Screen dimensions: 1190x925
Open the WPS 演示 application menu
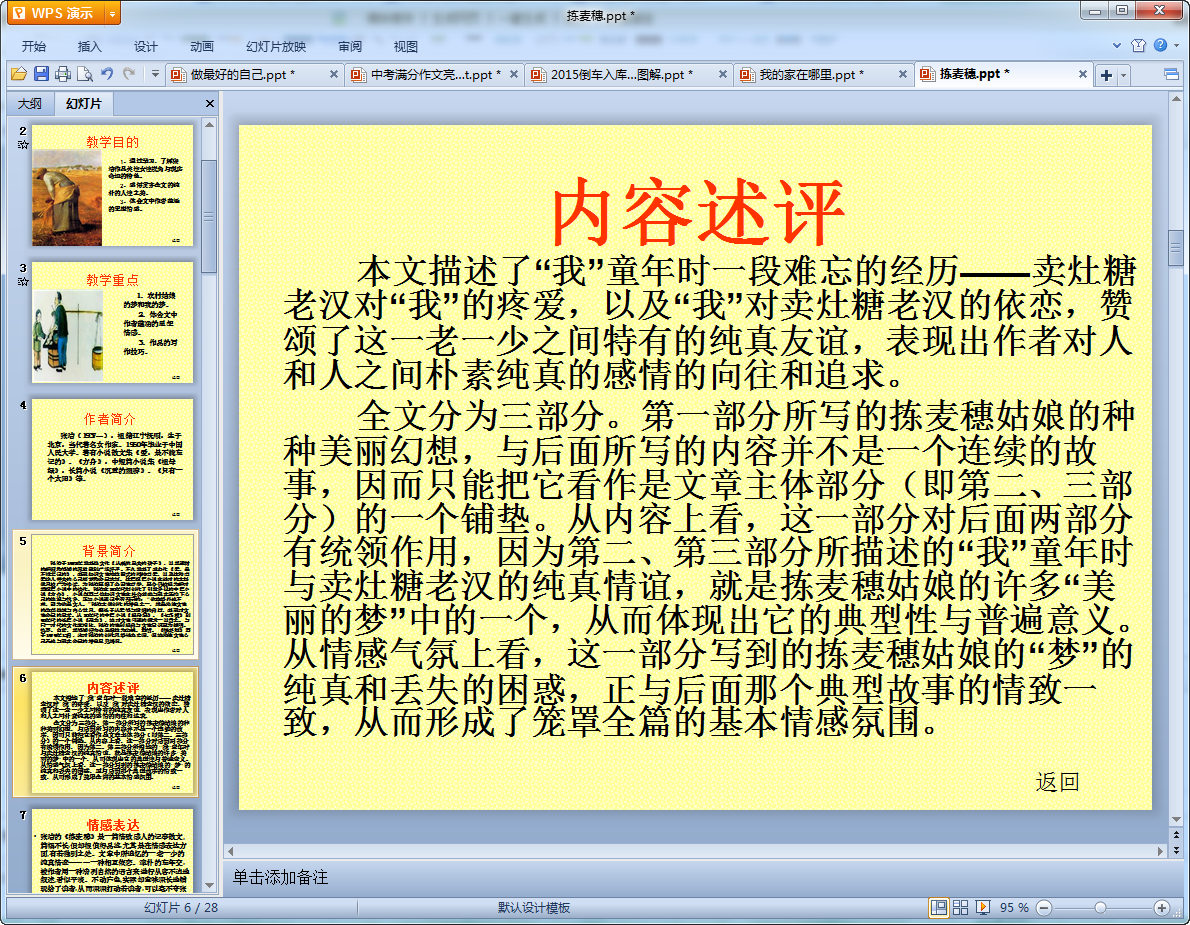click(53, 13)
